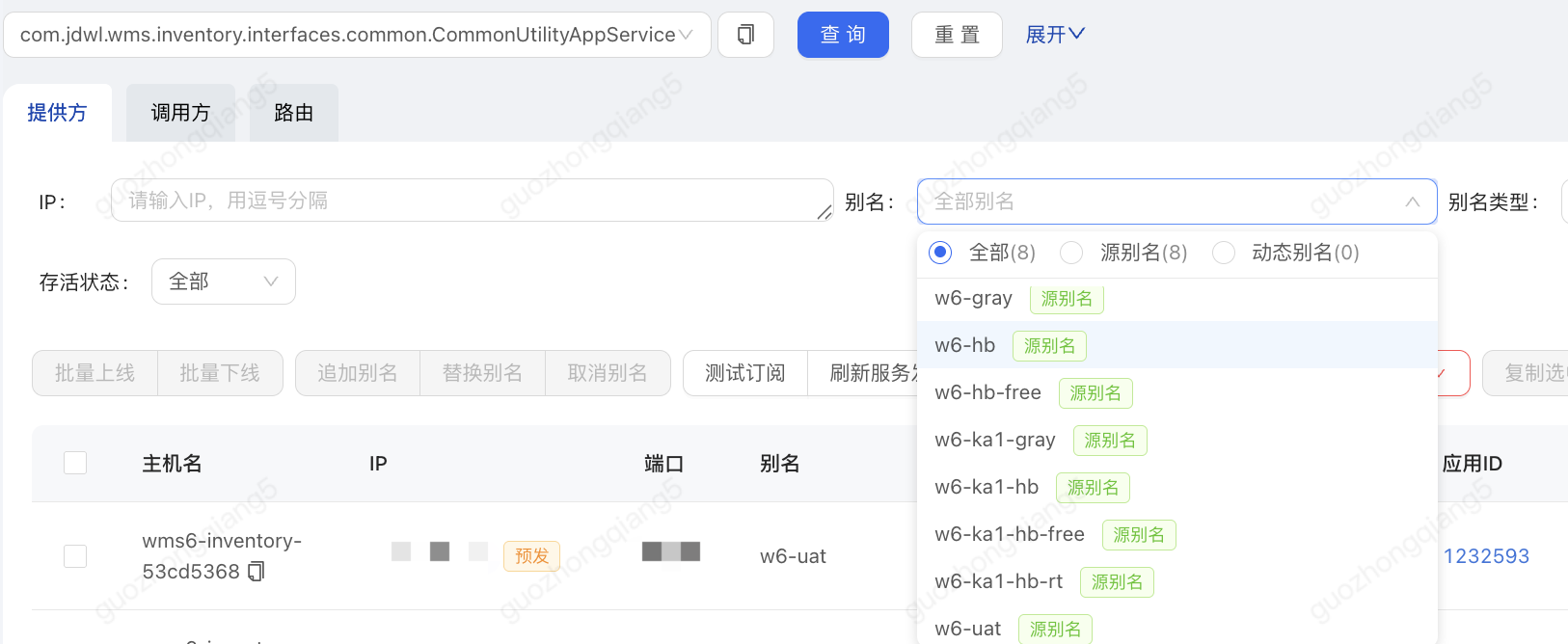Click the 测试订阅 button
1568x644 pixels.
(744, 373)
